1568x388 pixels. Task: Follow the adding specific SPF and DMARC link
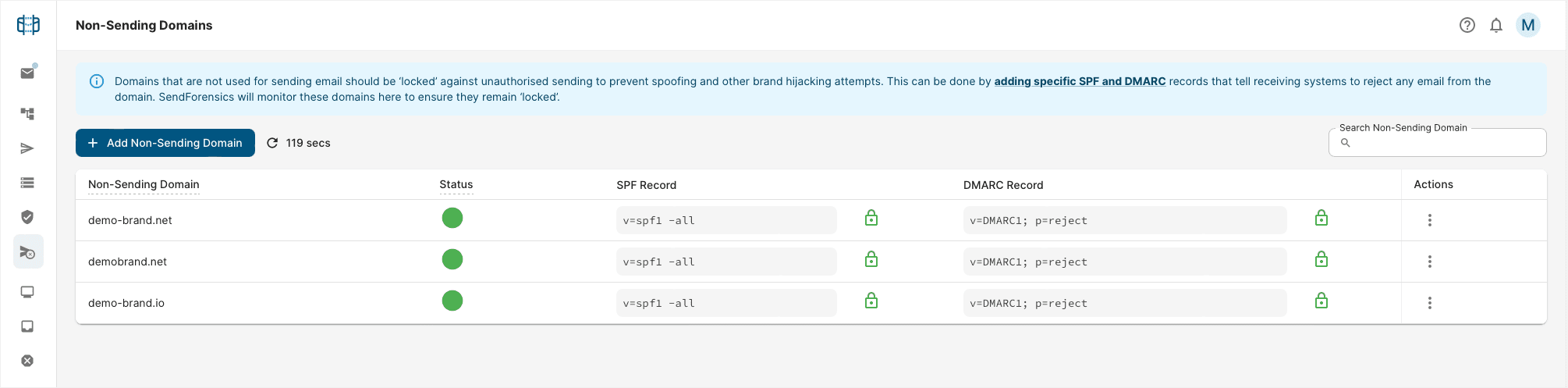[1080, 81]
